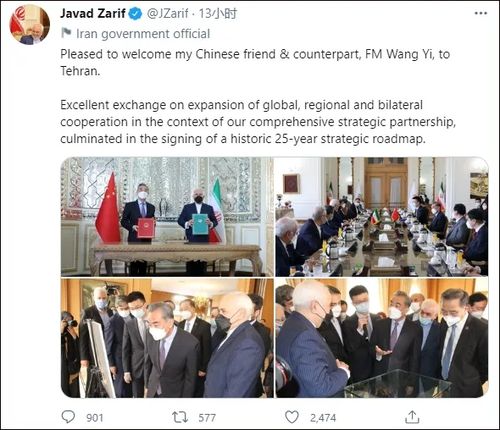The image size is (500, 430).
Task: Open the share upload icon
Action: coord(412,417)
